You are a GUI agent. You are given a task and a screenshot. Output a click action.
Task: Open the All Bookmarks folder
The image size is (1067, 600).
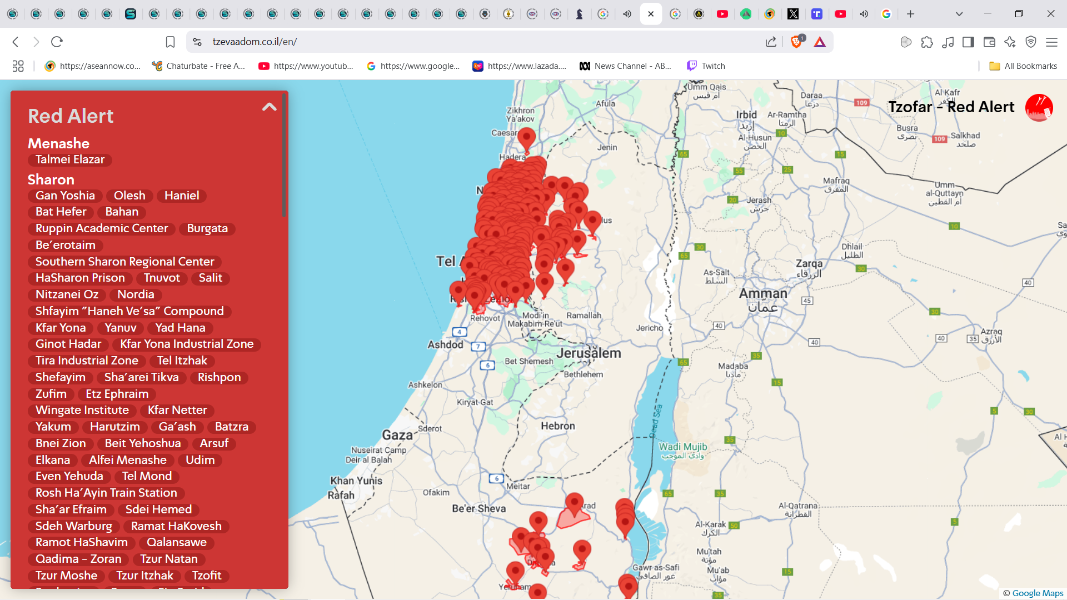click(1023, 66)
